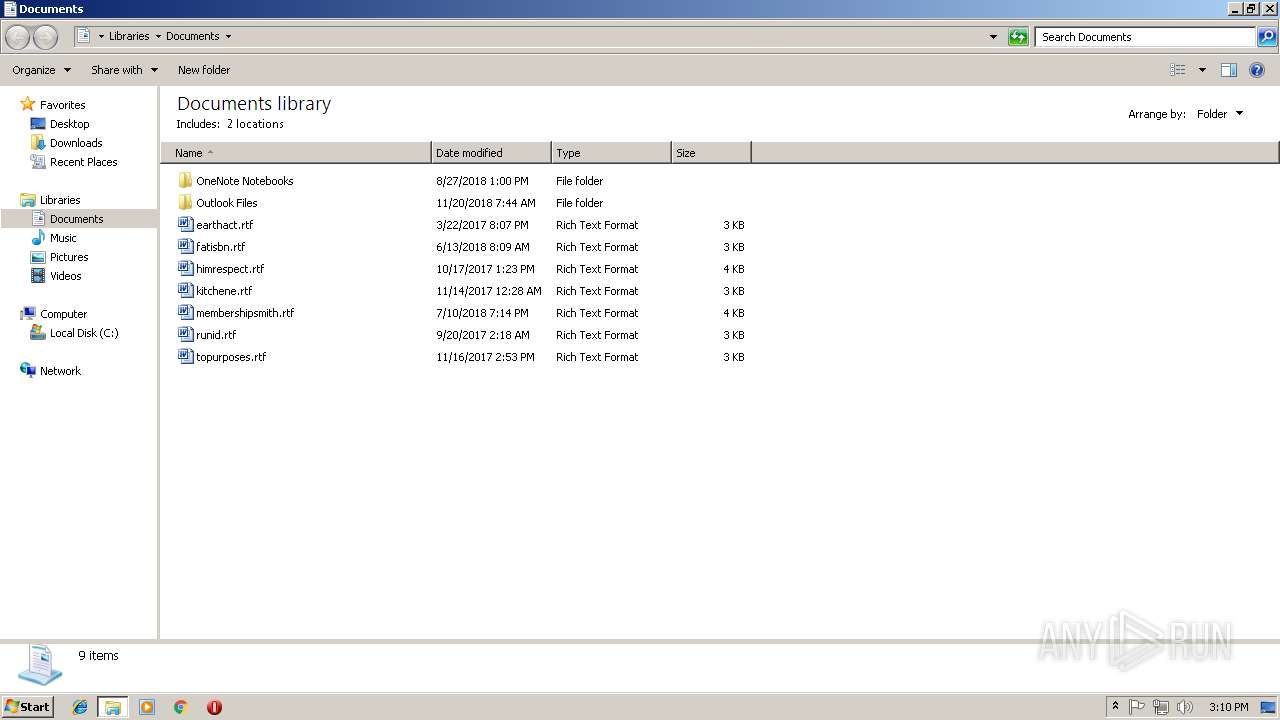Open Downloads in the navigation pane
This screenshot has height=720, width=1280.
[x=76, y=143]
